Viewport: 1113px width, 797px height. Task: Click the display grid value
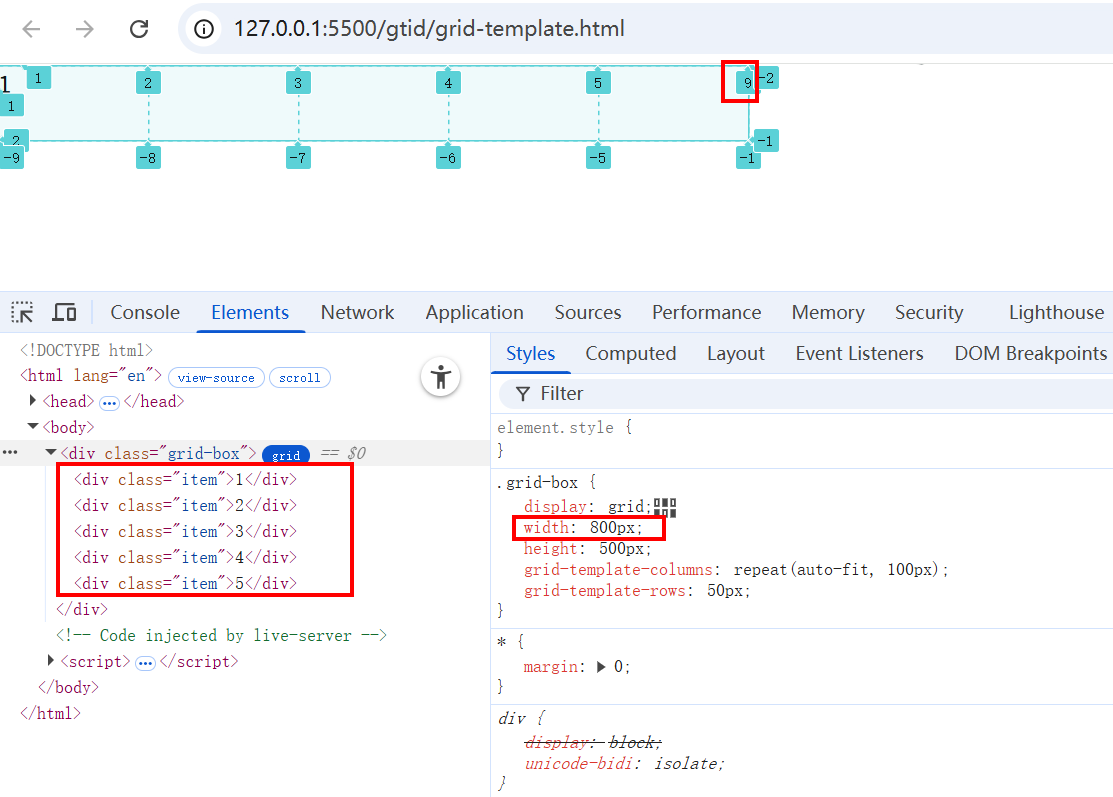click(x=625, y=507)
